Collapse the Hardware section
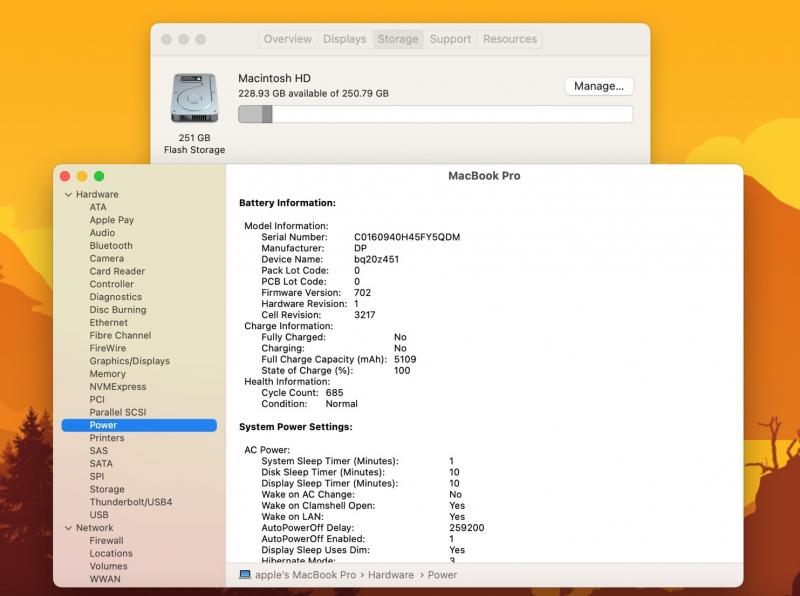Viewport: 800px width, 596px height. pos(68,194)
